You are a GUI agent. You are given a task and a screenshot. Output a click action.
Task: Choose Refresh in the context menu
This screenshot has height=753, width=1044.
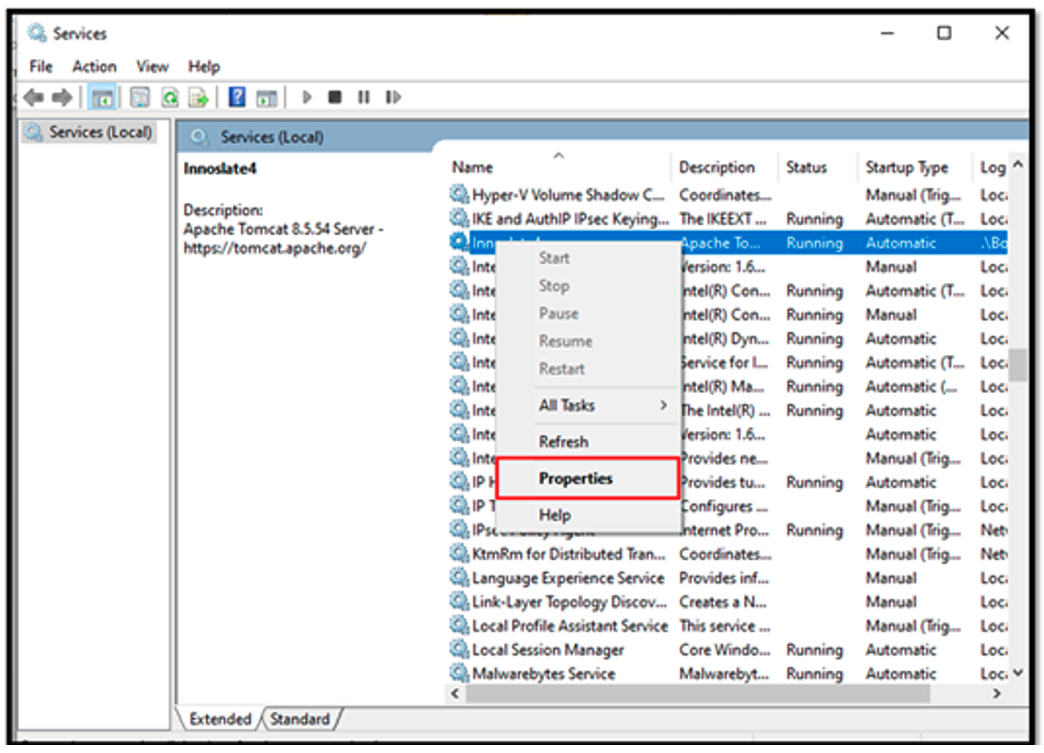tap(563, 441)
